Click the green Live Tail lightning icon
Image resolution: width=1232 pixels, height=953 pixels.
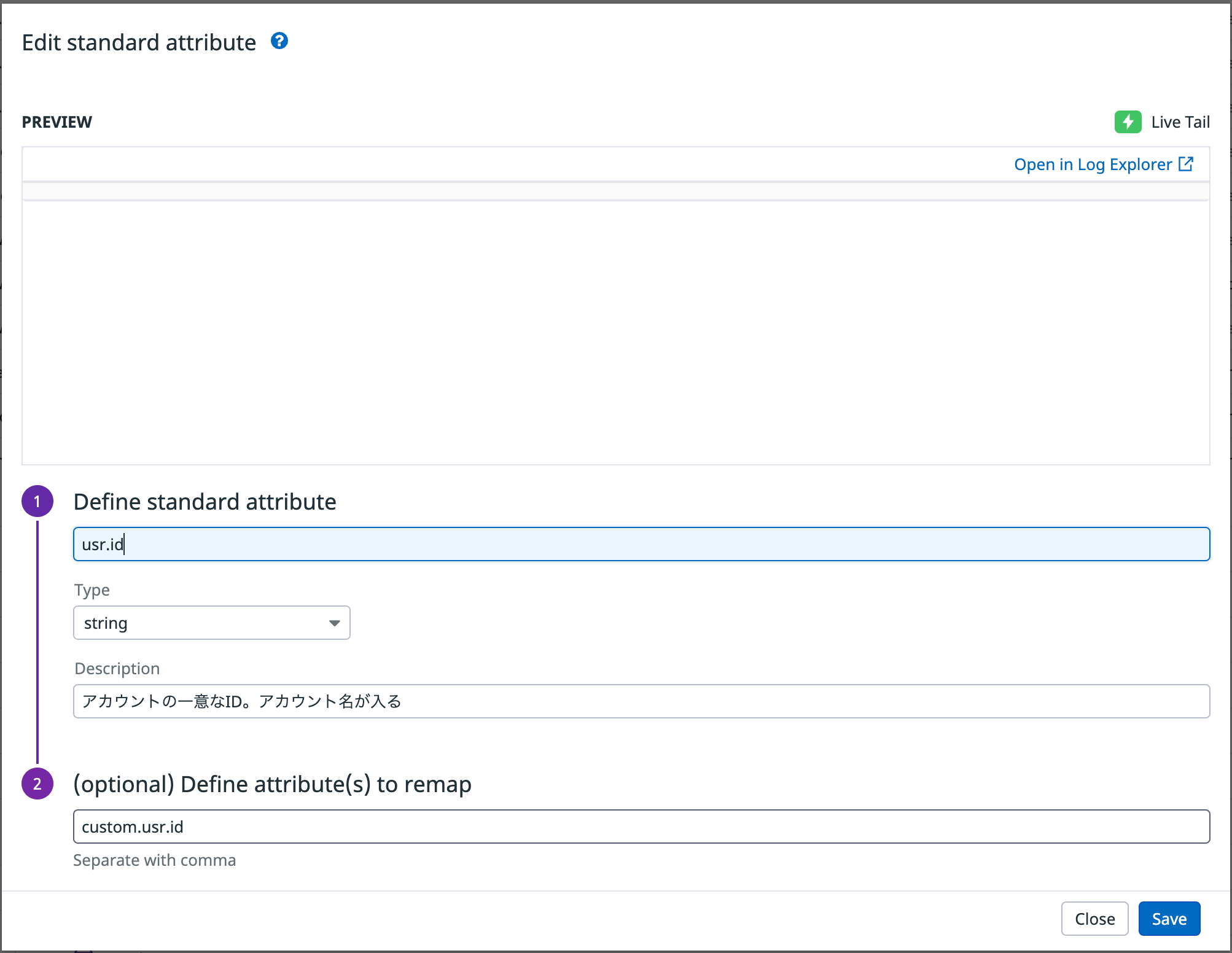pos(1128,122)
